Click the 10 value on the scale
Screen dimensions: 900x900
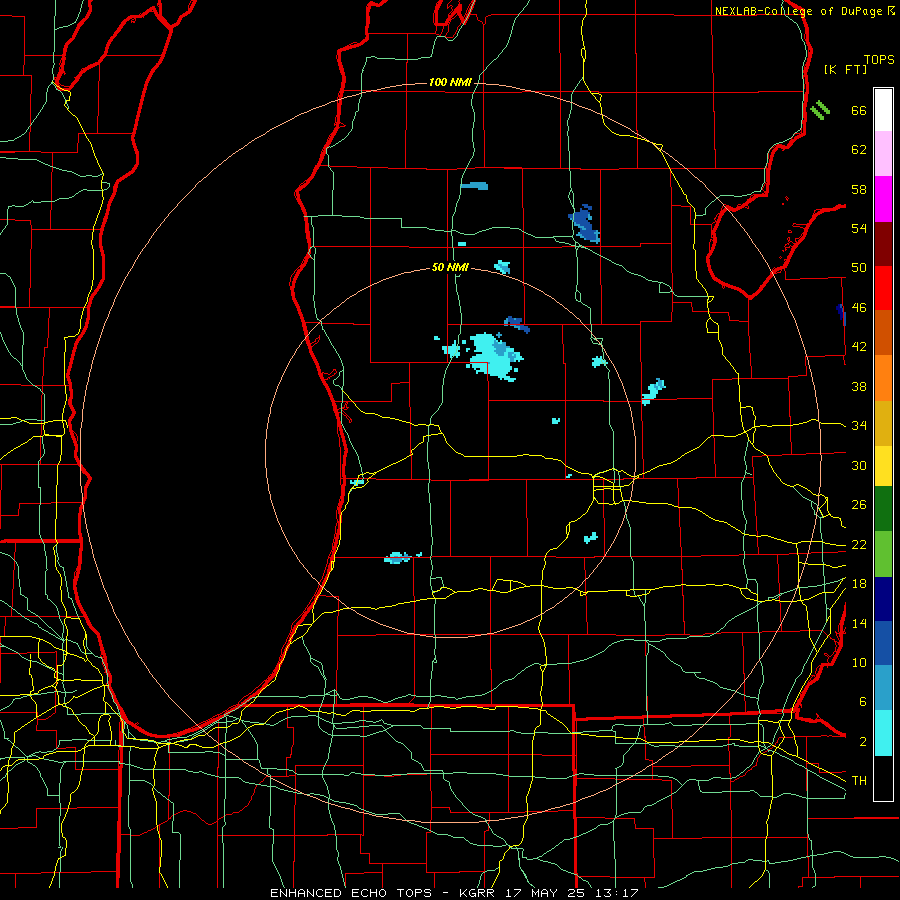859,663
